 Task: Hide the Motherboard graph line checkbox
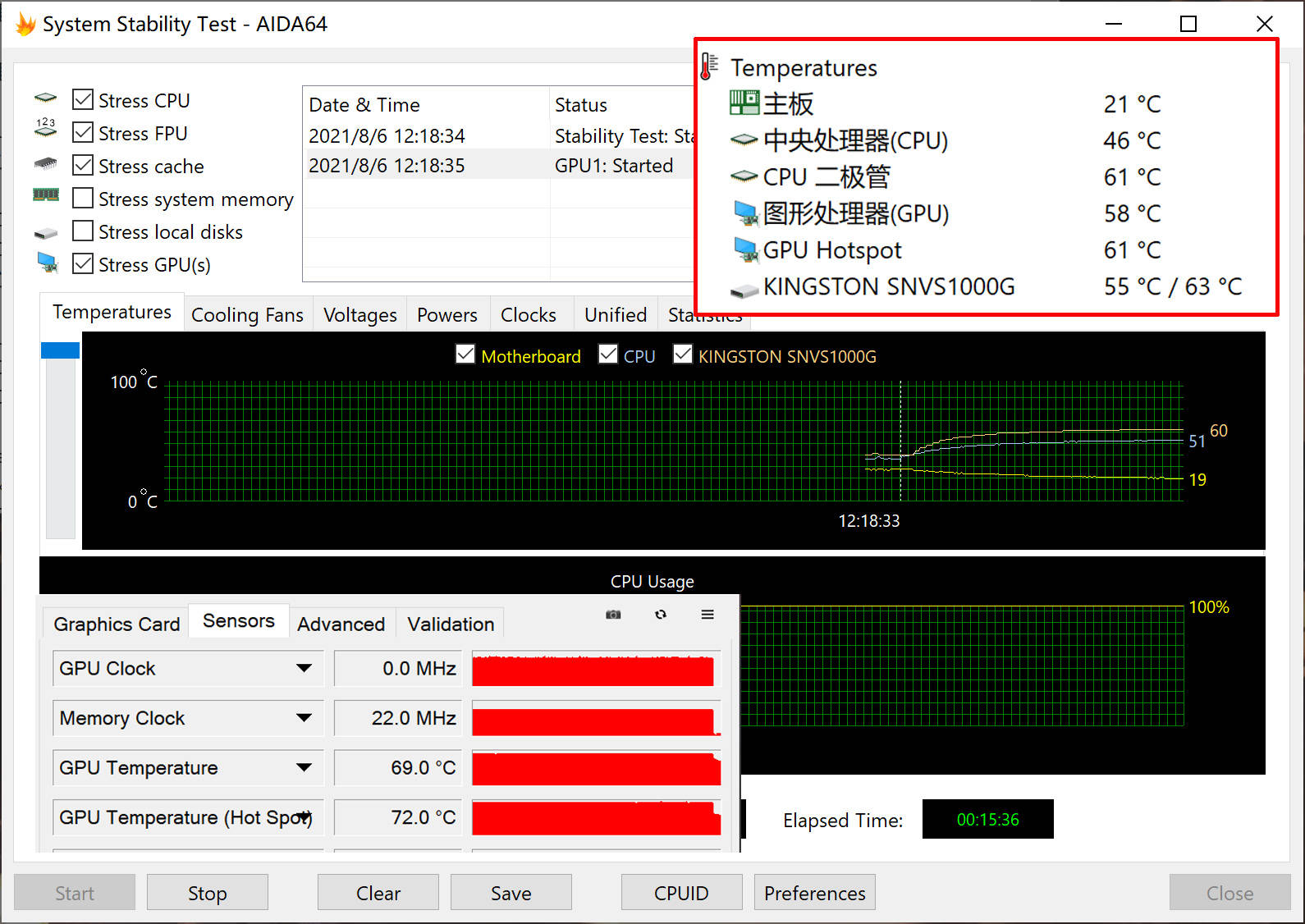(465, 354)
